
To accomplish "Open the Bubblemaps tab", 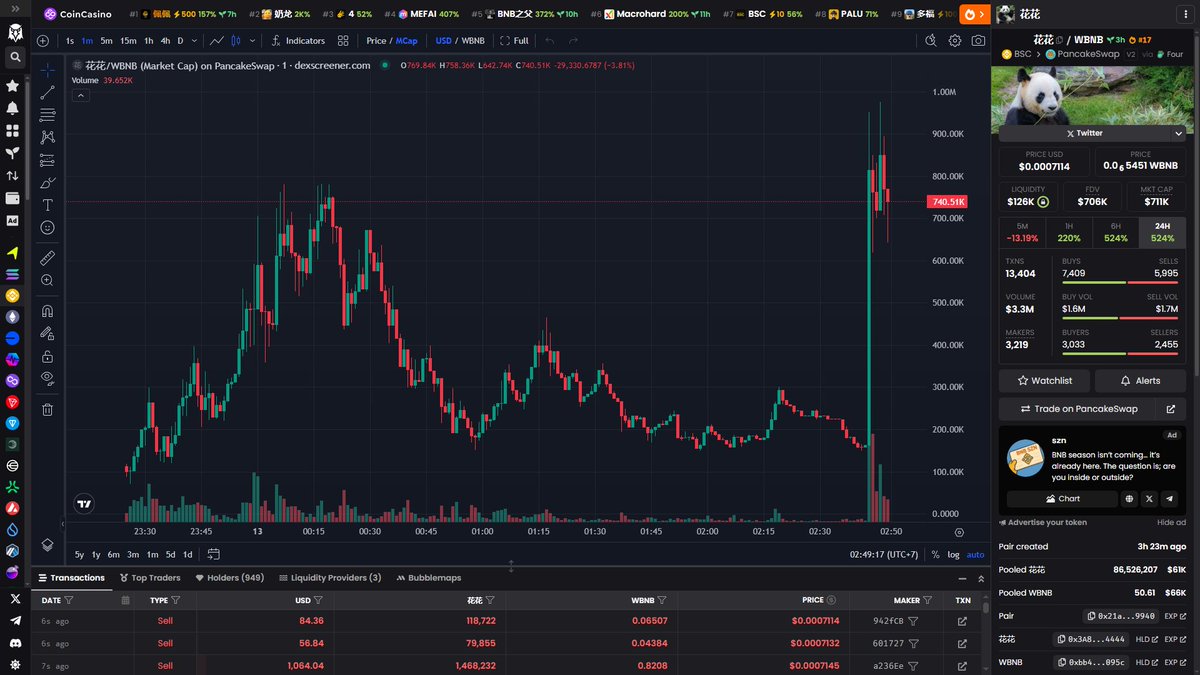I will pyautogui.click(x=428, y=578).
